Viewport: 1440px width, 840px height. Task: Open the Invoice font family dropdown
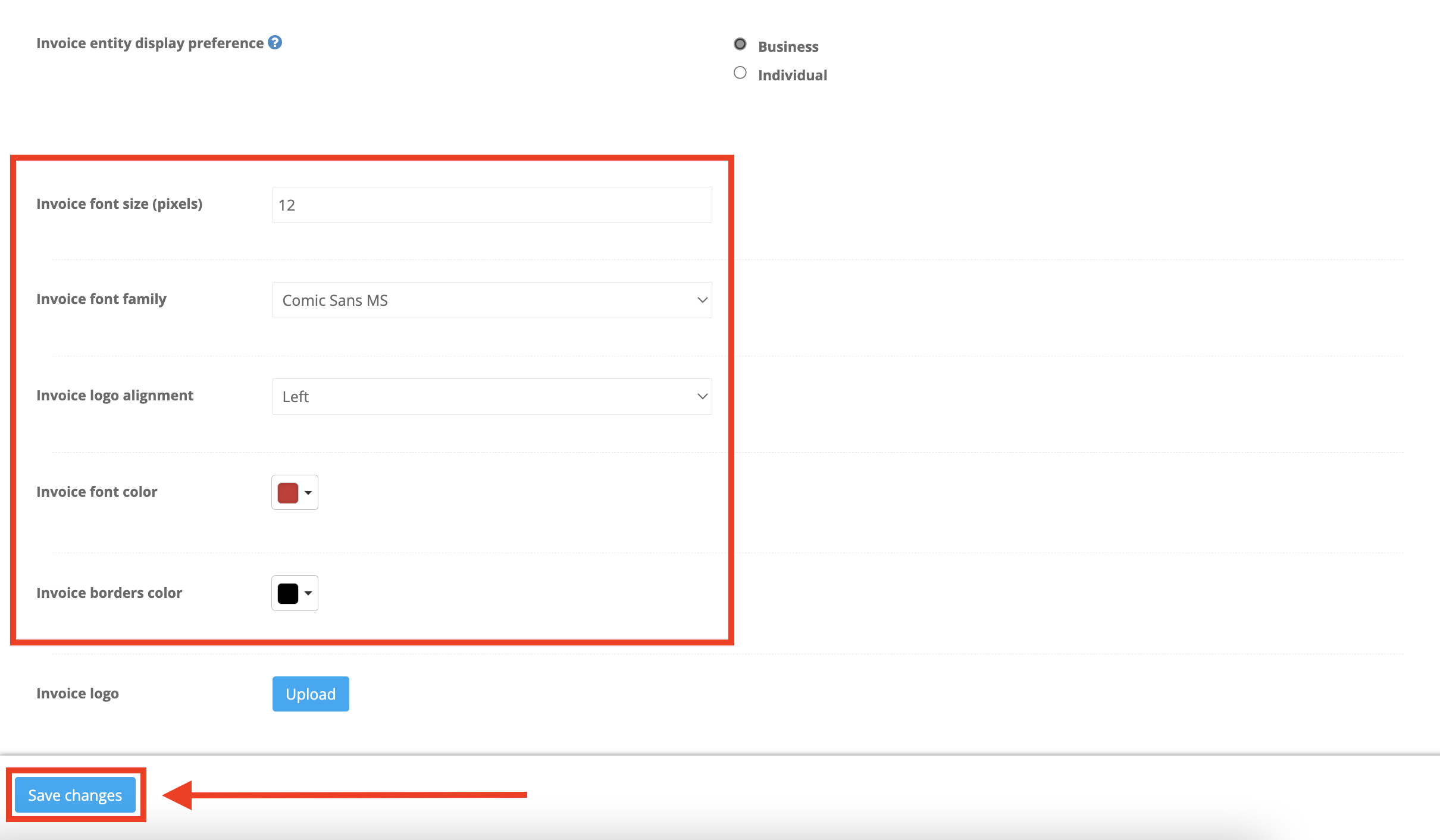click(492, 300)
